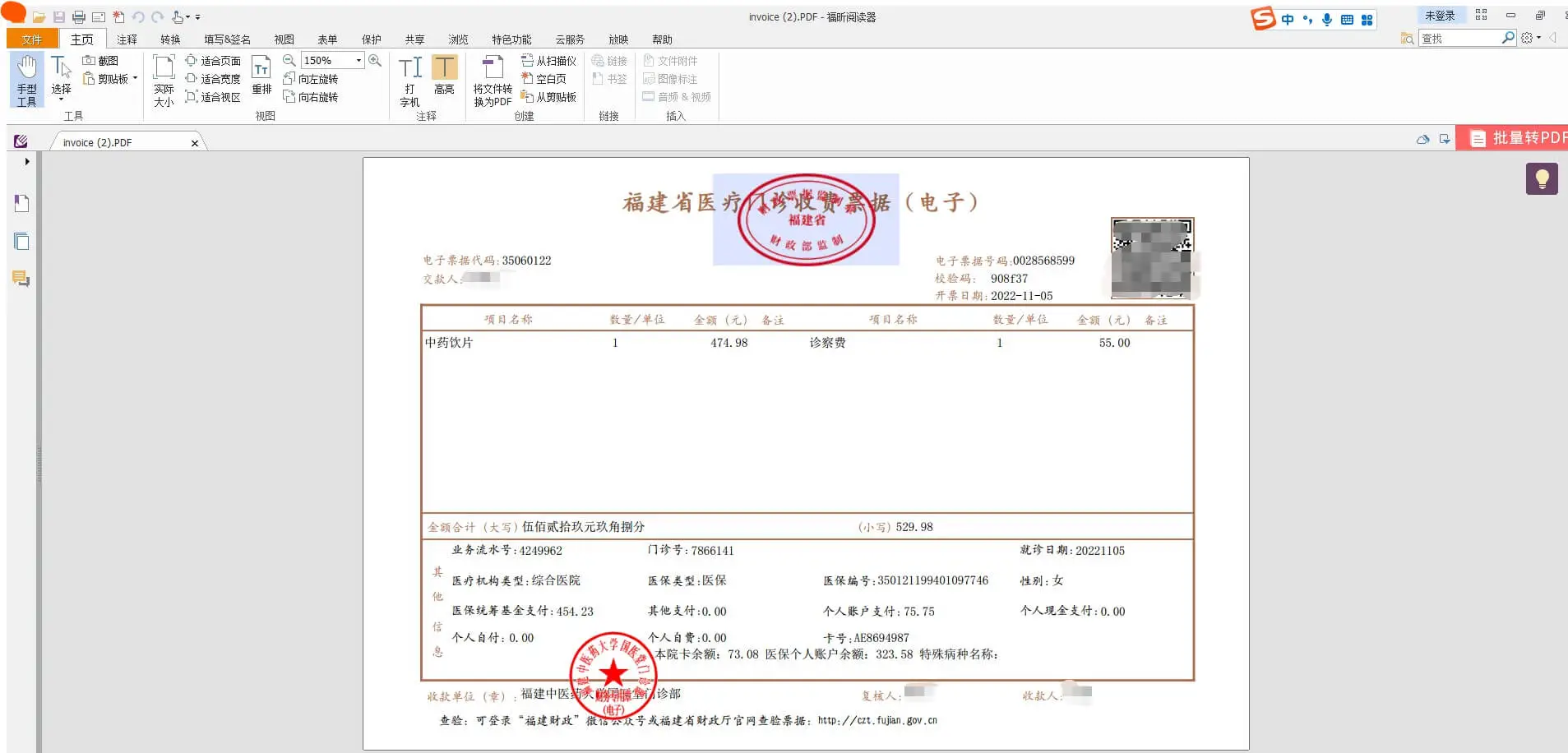Click the QR code image on invoice
The height and width of the screenshot is (753, 1568).
point(1152,258)
